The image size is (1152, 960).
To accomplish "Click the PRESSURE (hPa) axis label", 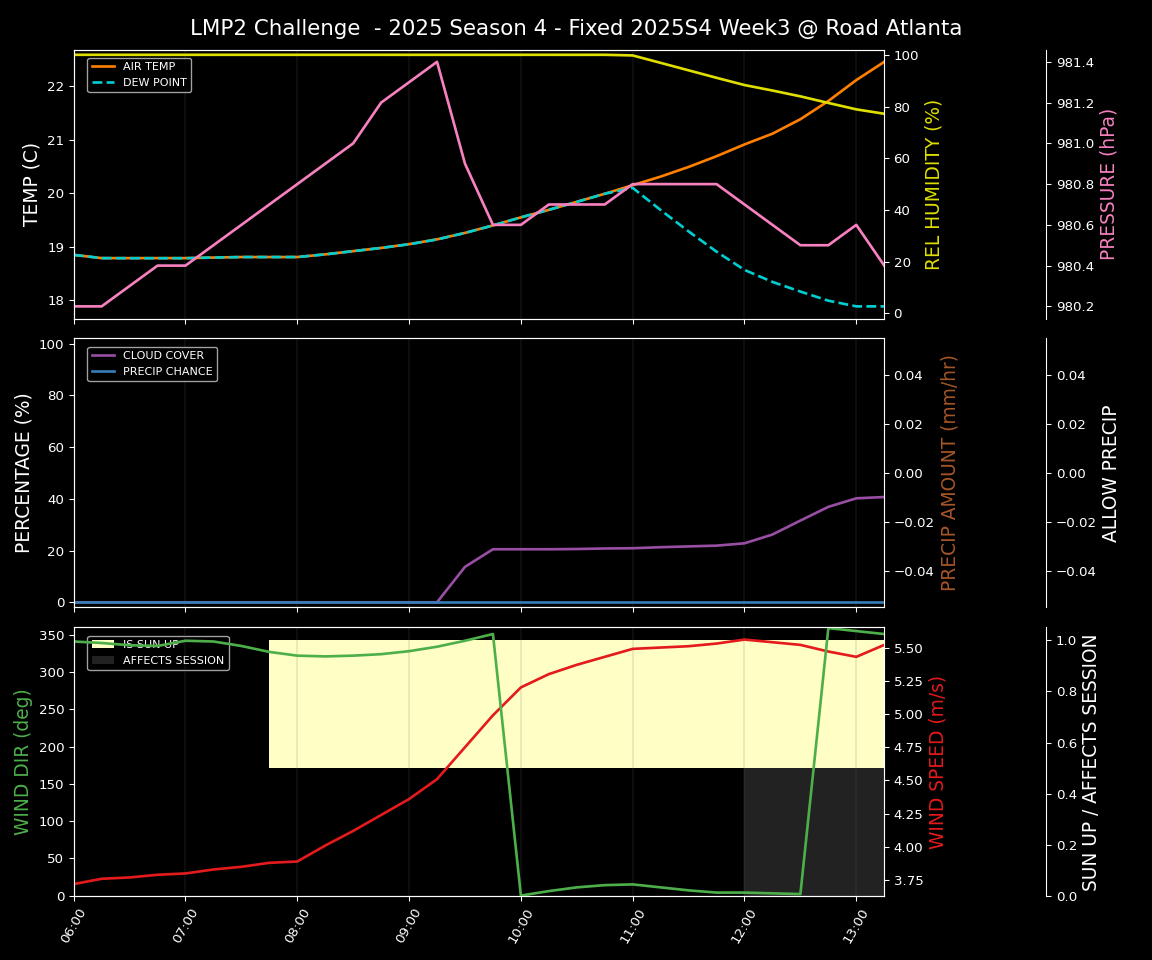I will click(1107, 184).
